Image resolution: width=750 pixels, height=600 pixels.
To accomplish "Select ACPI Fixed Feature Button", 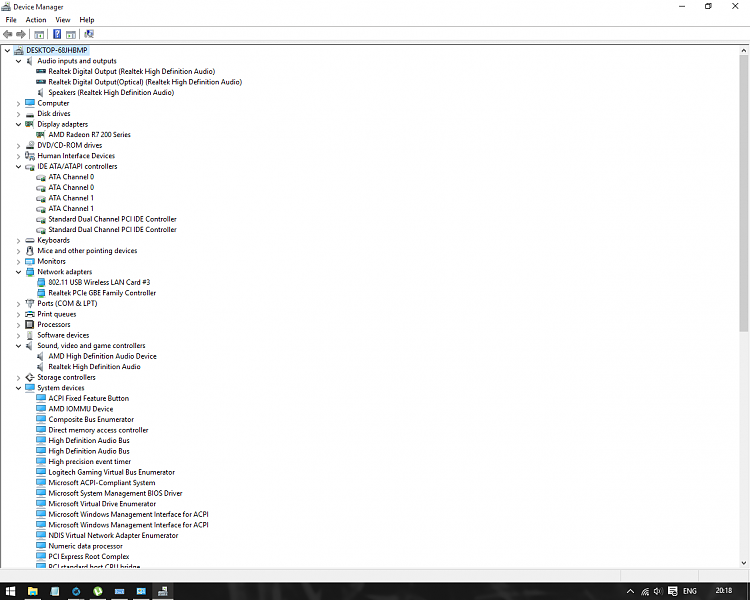I will (x=88, y=398).
